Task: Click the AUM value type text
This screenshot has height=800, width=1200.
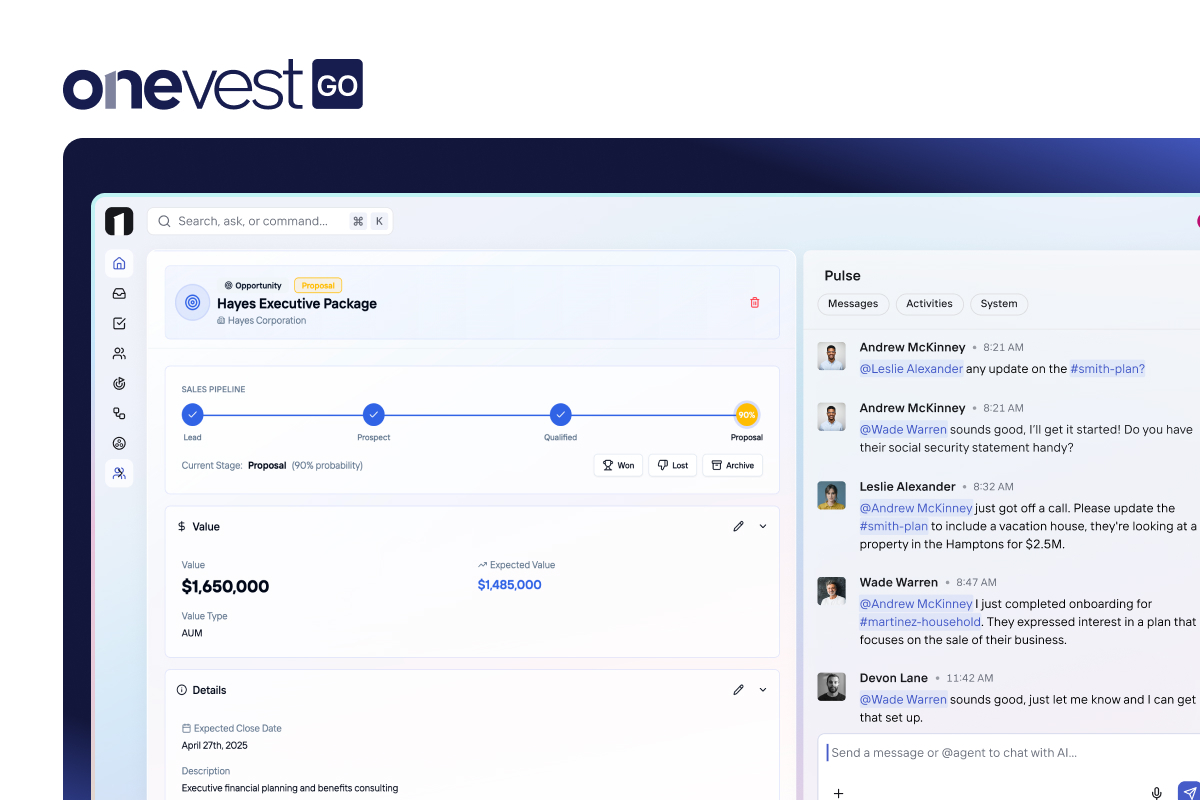Action: pyautogui.click(x=192, y=633)
